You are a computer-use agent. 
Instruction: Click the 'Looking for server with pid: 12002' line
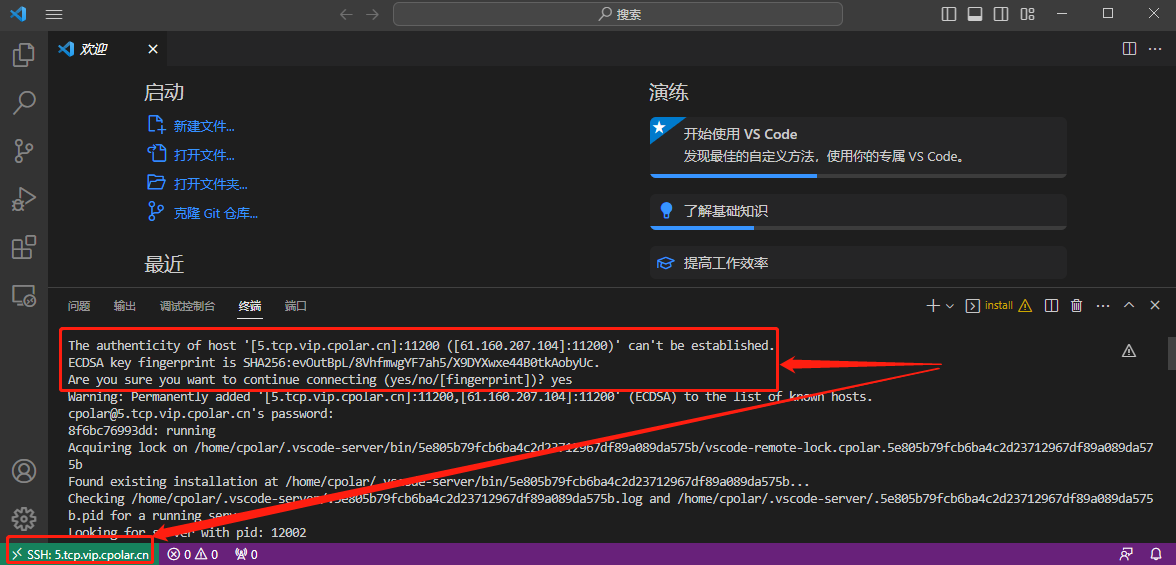(187, 532)
